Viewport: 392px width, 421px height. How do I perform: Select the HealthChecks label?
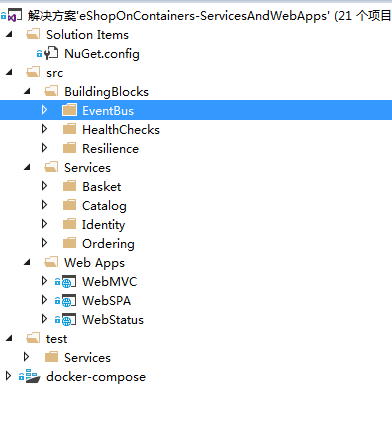(121, 130)
